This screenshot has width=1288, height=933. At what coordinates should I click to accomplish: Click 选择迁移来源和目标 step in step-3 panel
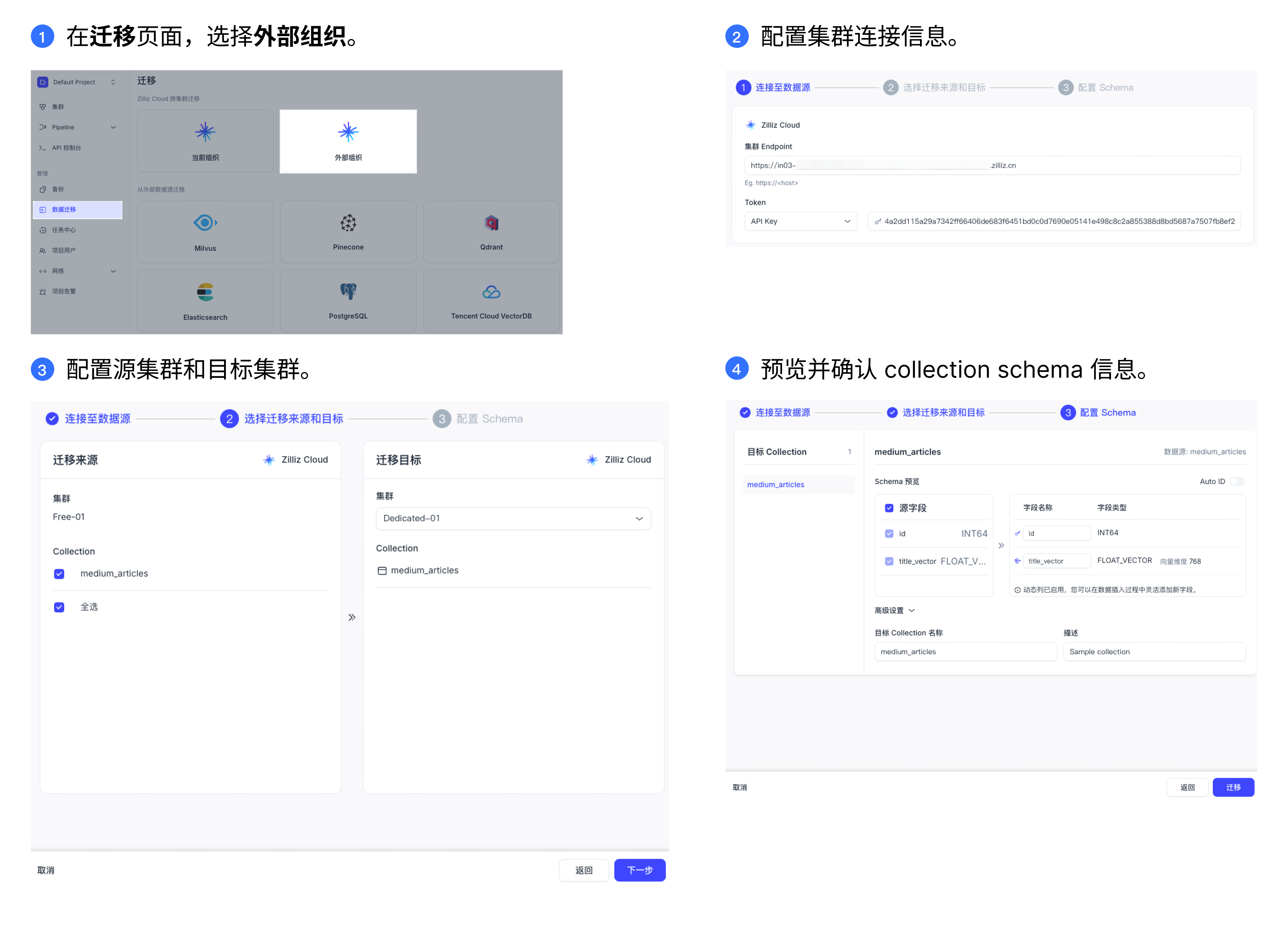click(x=282, y=420)
